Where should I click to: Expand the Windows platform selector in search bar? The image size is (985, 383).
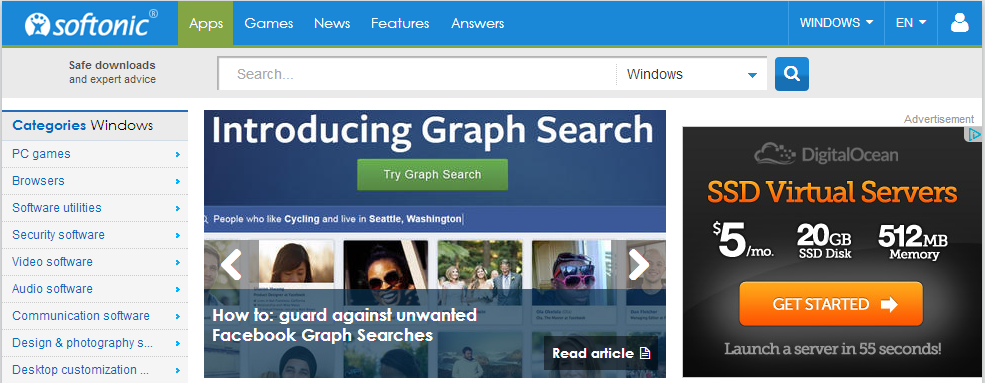click(692, 75)
